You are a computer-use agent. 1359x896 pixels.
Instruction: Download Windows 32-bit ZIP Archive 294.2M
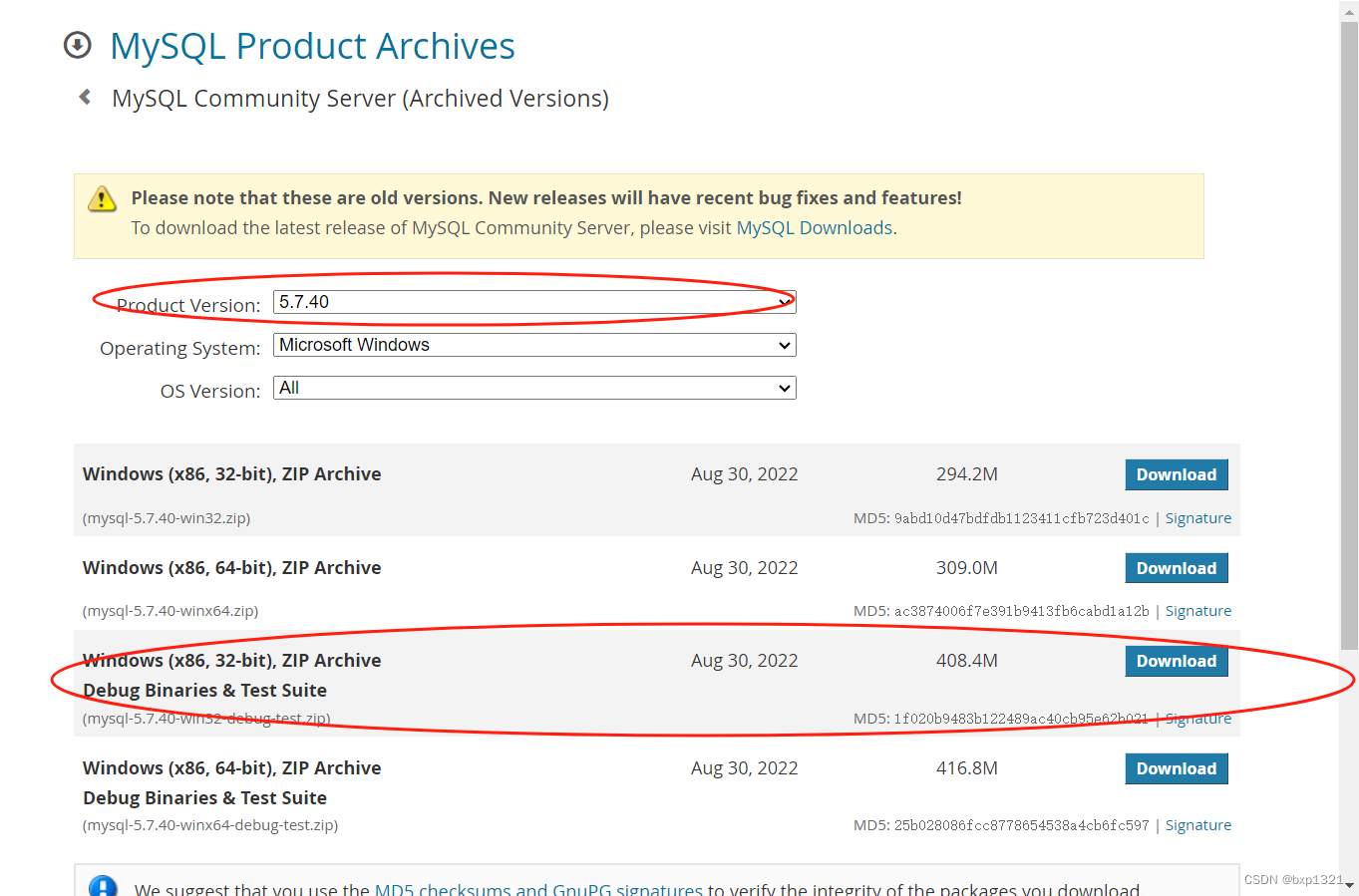click(1177, 474)
